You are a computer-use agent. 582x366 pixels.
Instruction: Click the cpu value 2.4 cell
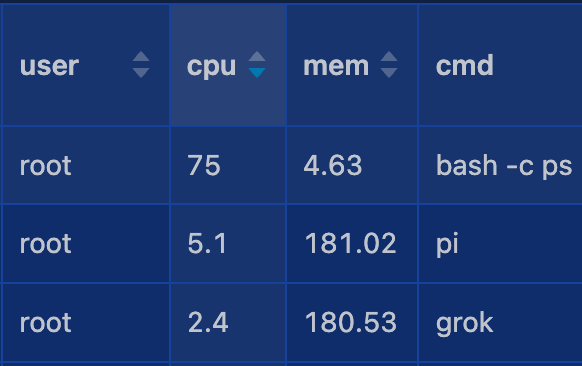(228, 323)
